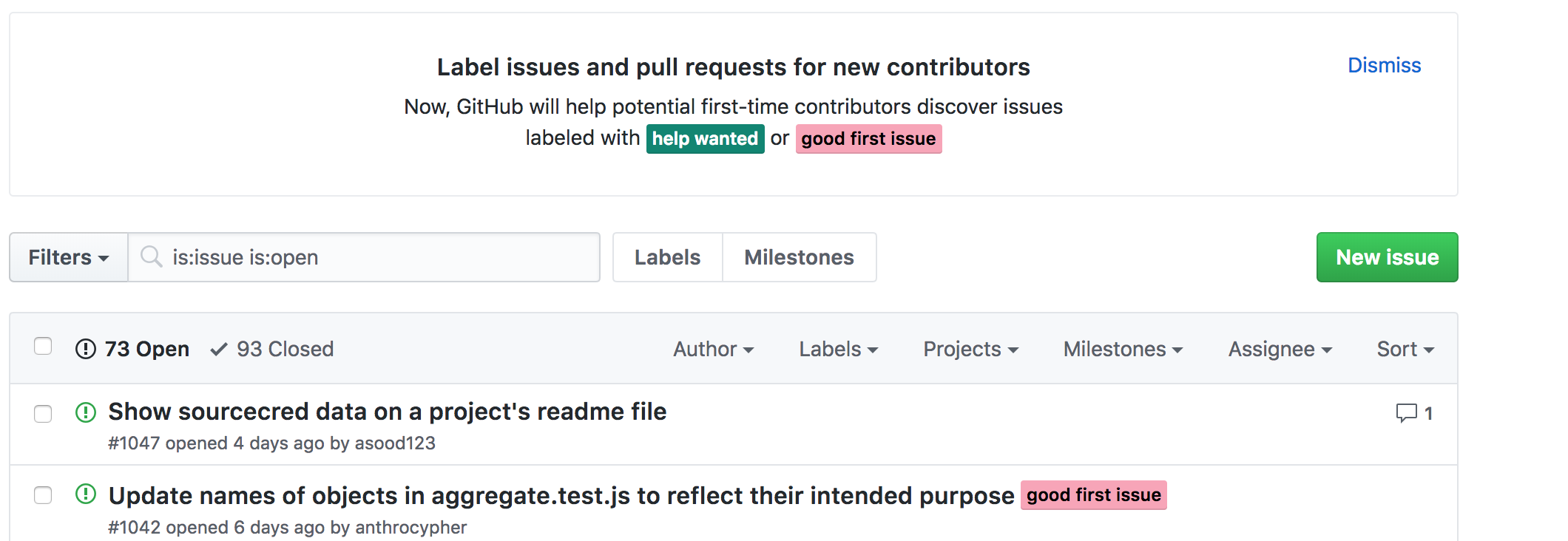Click the search magnifier icon in the filter bar
Image resolution: width=1568 pixels, height=541 pixels.
pyautogui.click(x=152, y=257)
